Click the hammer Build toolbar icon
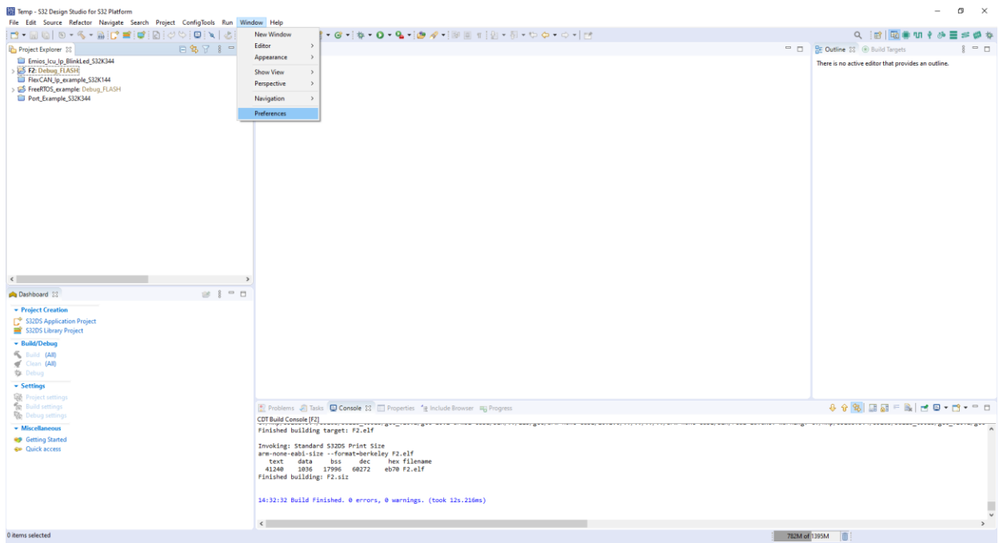 tap(81, 35)
